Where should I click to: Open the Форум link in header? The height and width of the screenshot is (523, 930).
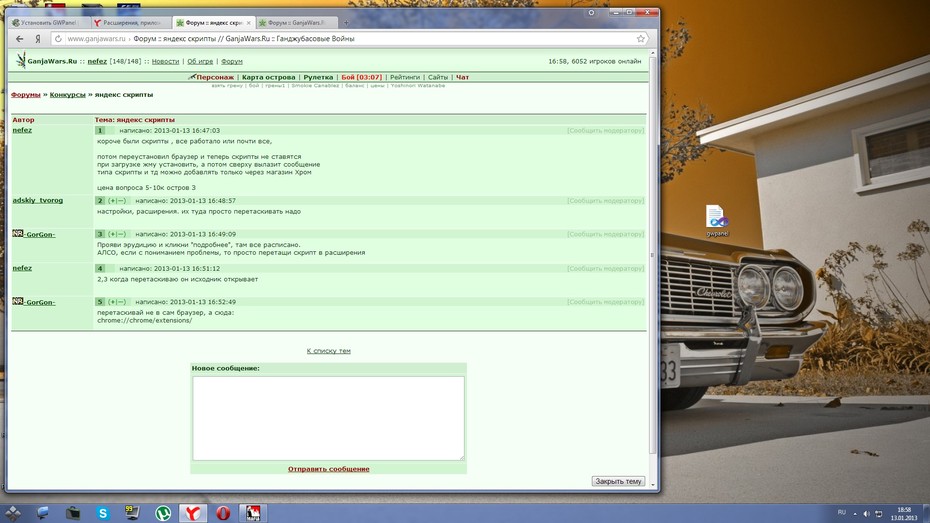231,61
